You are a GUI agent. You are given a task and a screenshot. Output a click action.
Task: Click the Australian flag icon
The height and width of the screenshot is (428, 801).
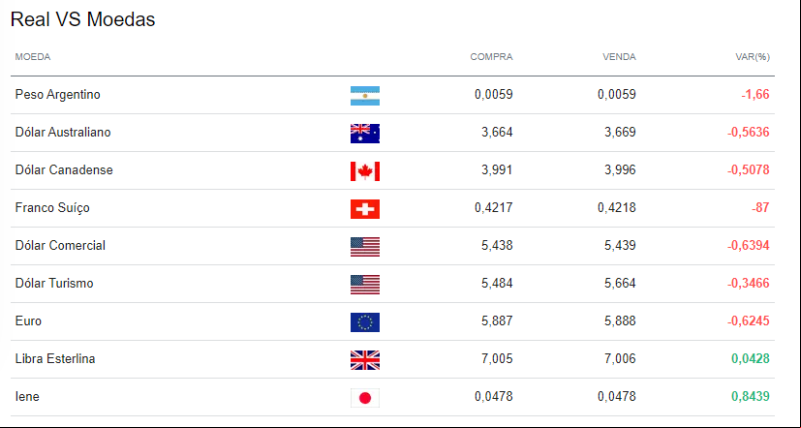(365, 133)
